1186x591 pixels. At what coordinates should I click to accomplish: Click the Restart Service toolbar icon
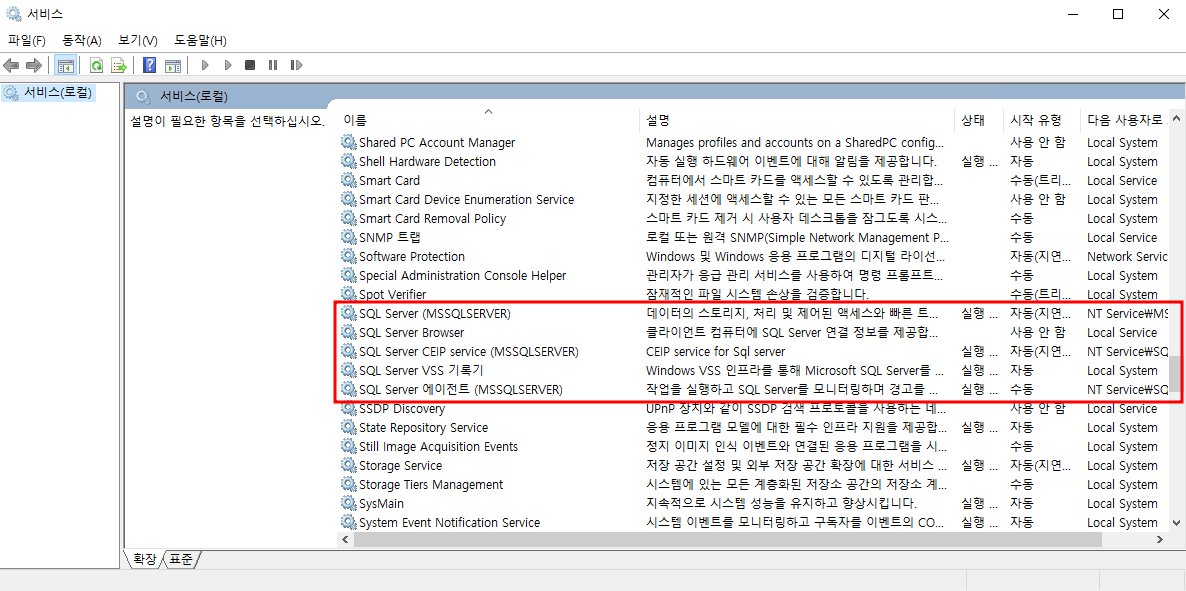tap(296, 65)
